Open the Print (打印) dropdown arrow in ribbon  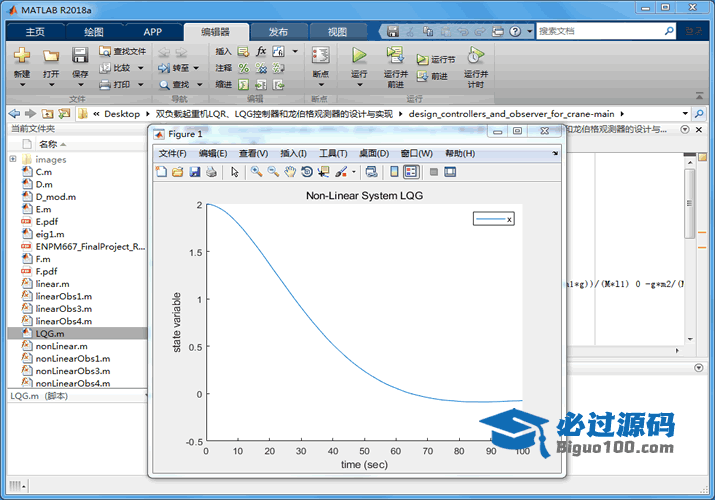pos(140,84)
